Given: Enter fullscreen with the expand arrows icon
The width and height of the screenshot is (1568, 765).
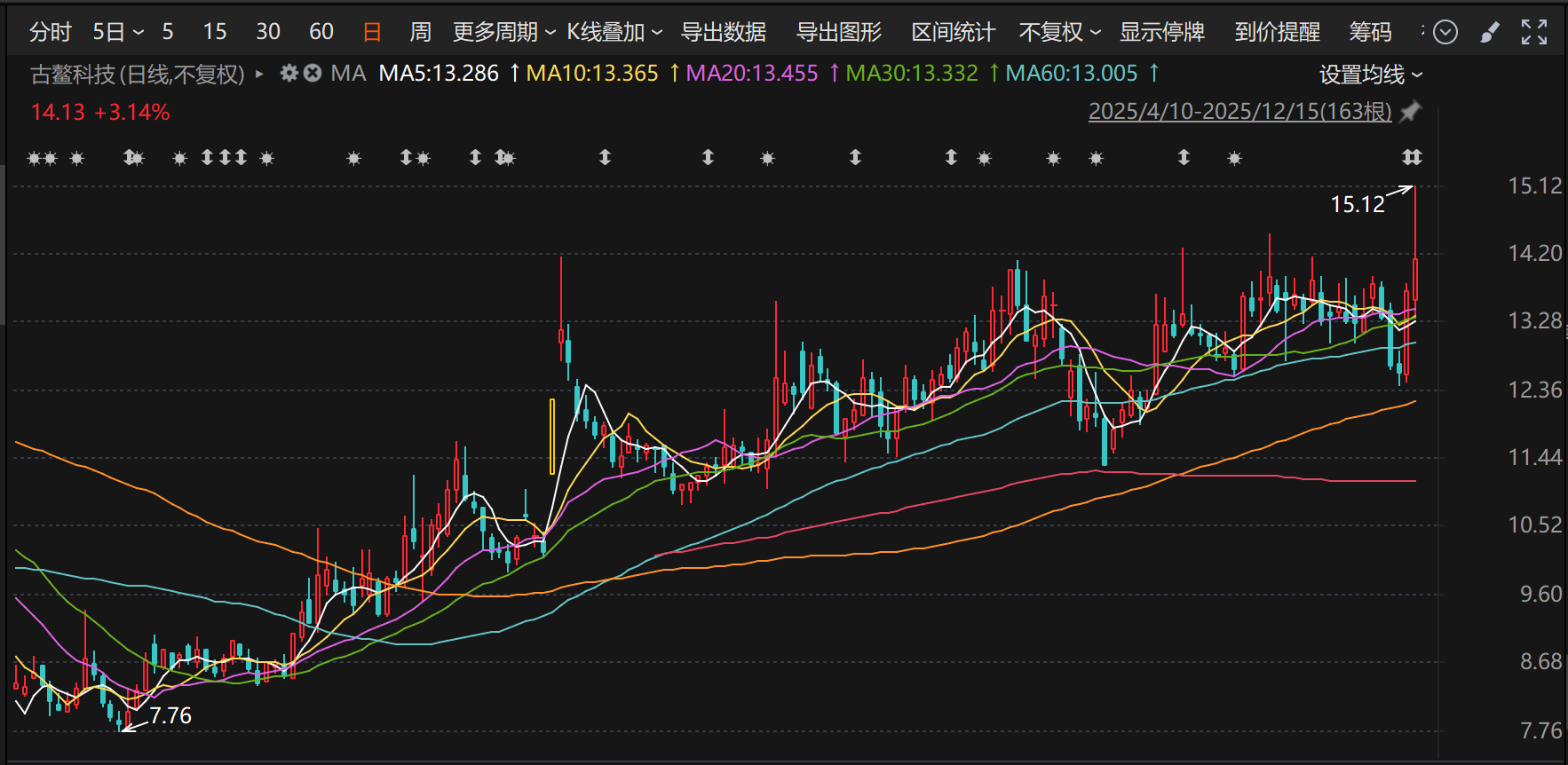Looking at the screenshot, I should tap(1533, 33).
